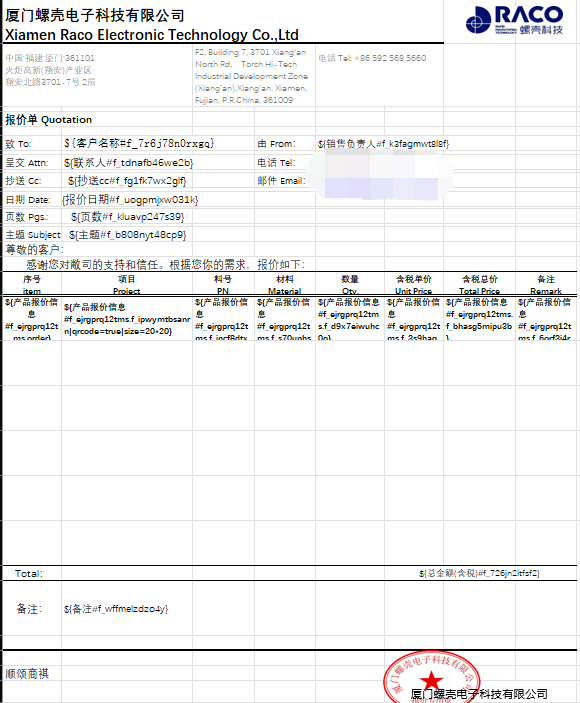The image size is (580, 703).
Task: Select the Unit Price column header
Action: [414, 284]
